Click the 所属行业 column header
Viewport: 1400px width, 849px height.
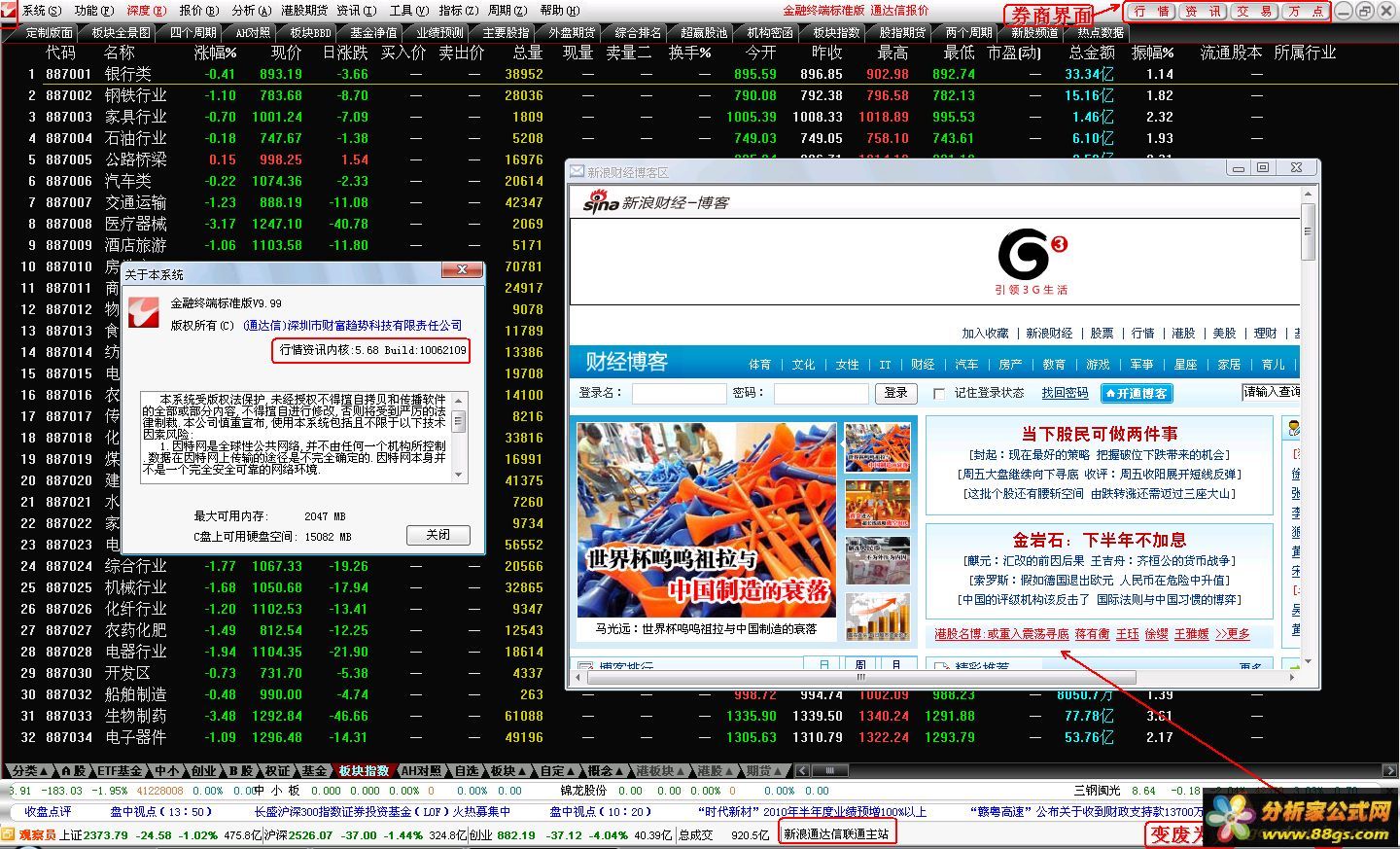click(1305, 53)
